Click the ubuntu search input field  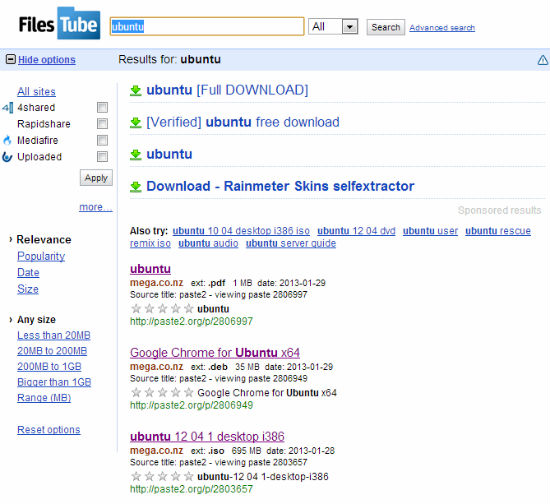(207, 26)
